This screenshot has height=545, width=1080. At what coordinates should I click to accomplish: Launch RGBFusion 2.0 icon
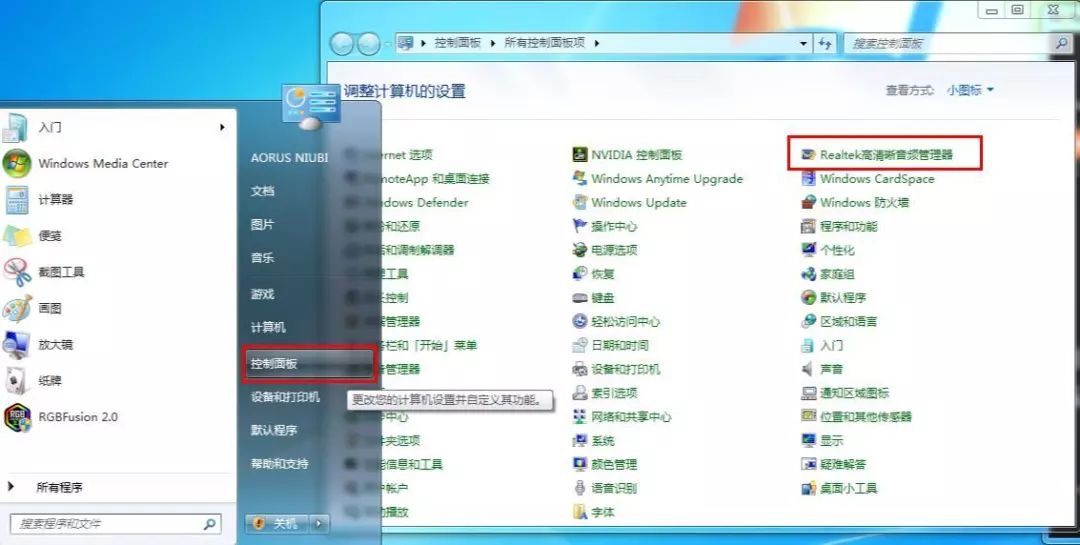17,417
